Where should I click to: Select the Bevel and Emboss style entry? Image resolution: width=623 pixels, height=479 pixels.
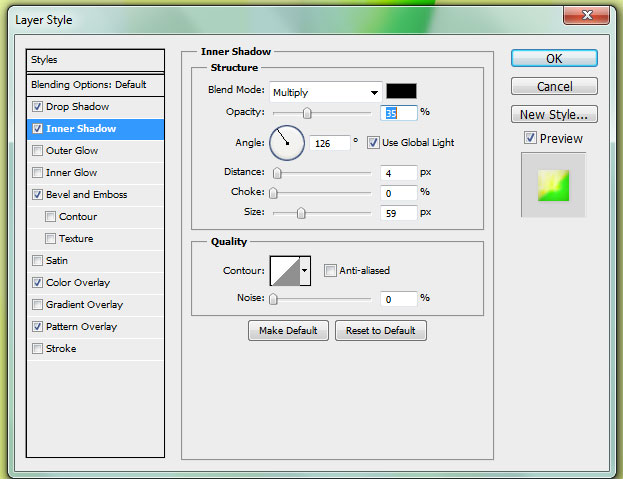pyautogui.click(x=87, y=195)
